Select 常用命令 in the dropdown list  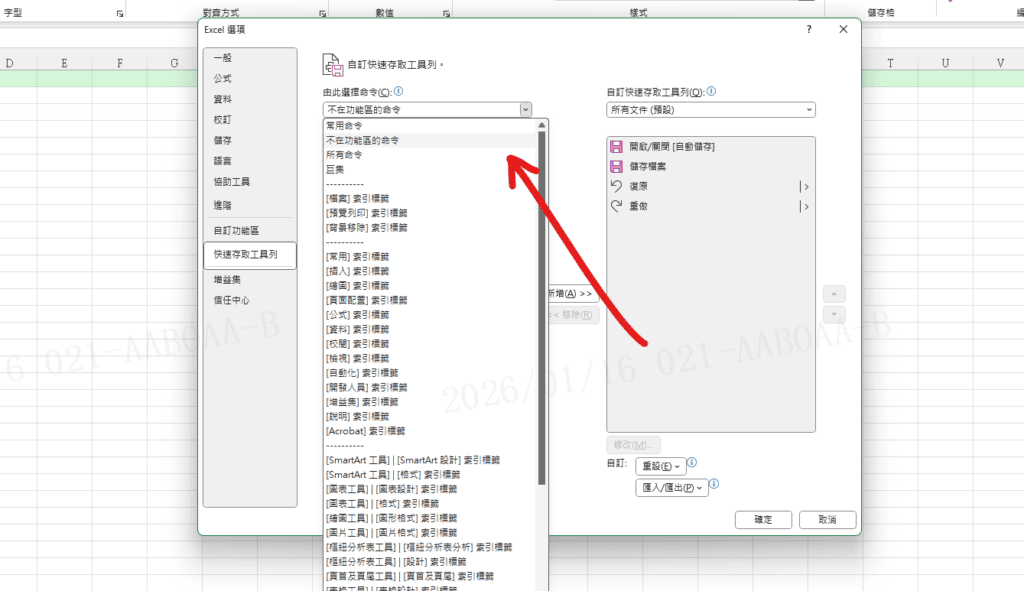[x=344, y=126]
